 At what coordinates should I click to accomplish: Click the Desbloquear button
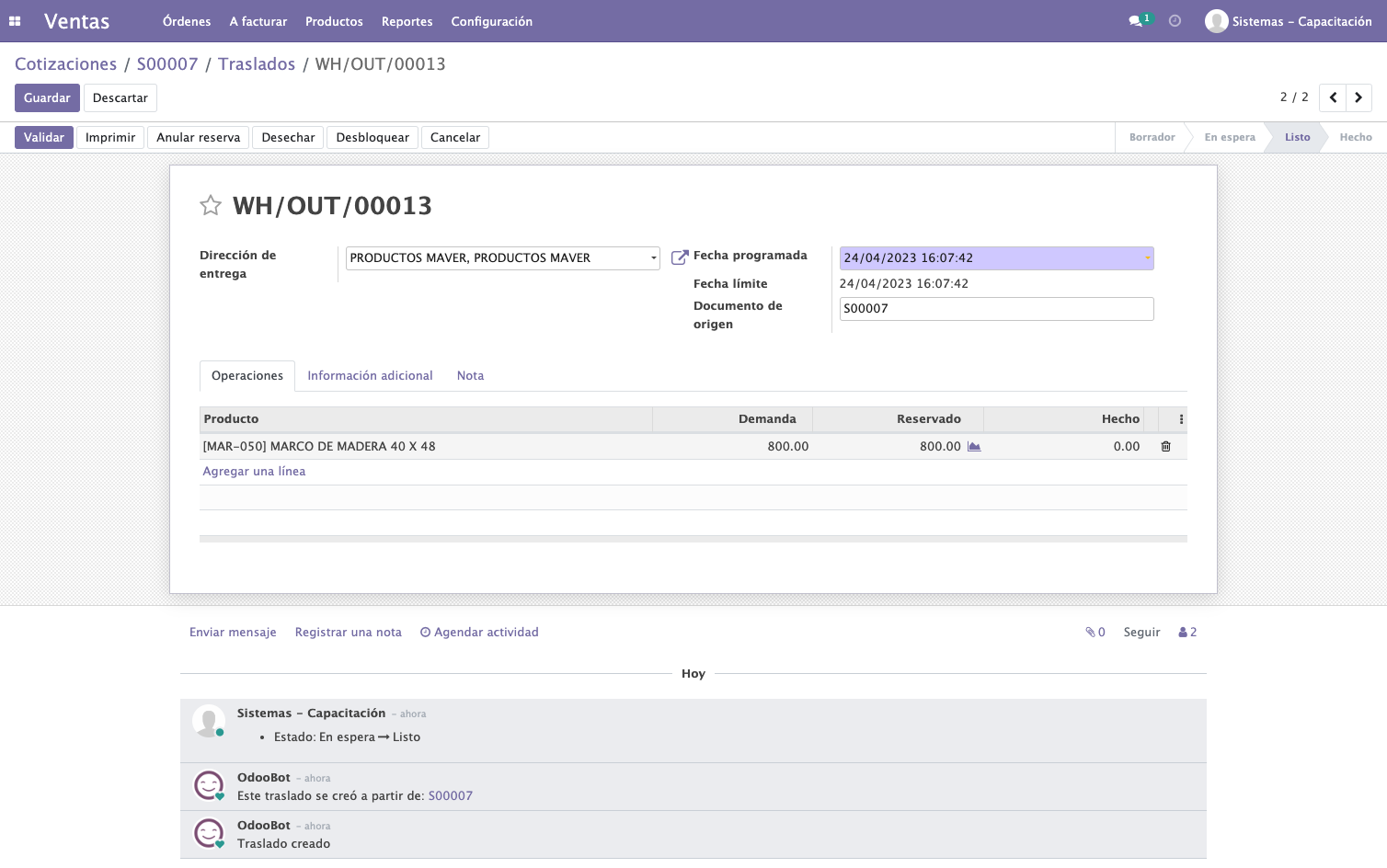[373, 138]
